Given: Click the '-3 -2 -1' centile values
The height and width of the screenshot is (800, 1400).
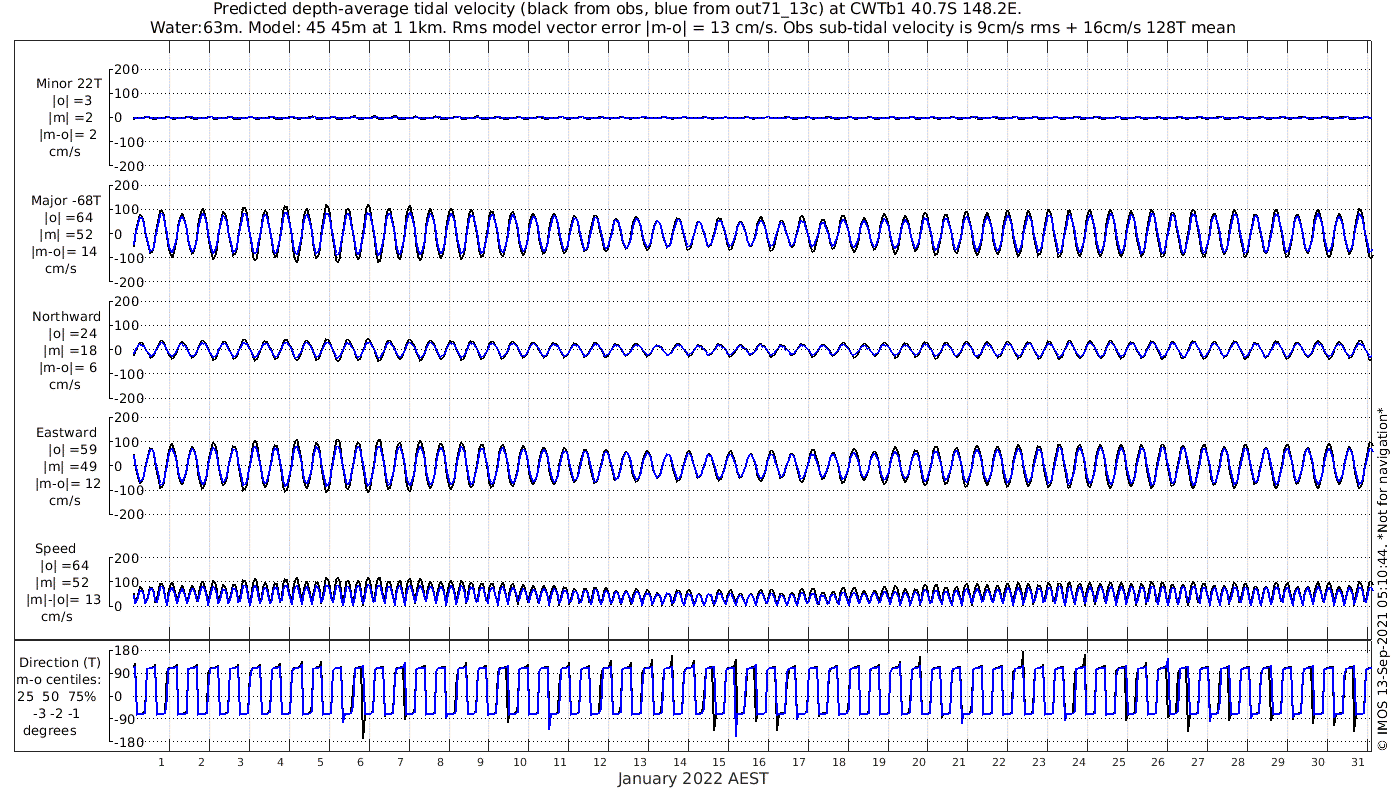Looking at the screenshot, I should (55, 713).
